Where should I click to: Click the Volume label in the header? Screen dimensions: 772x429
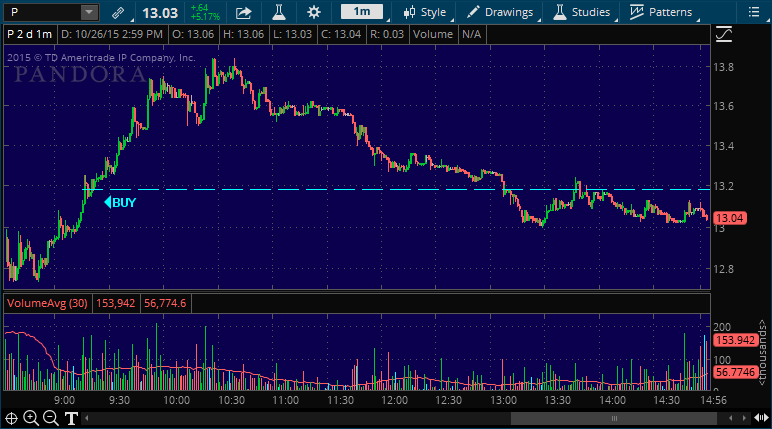pyautogui.click(x=433, y=34)
